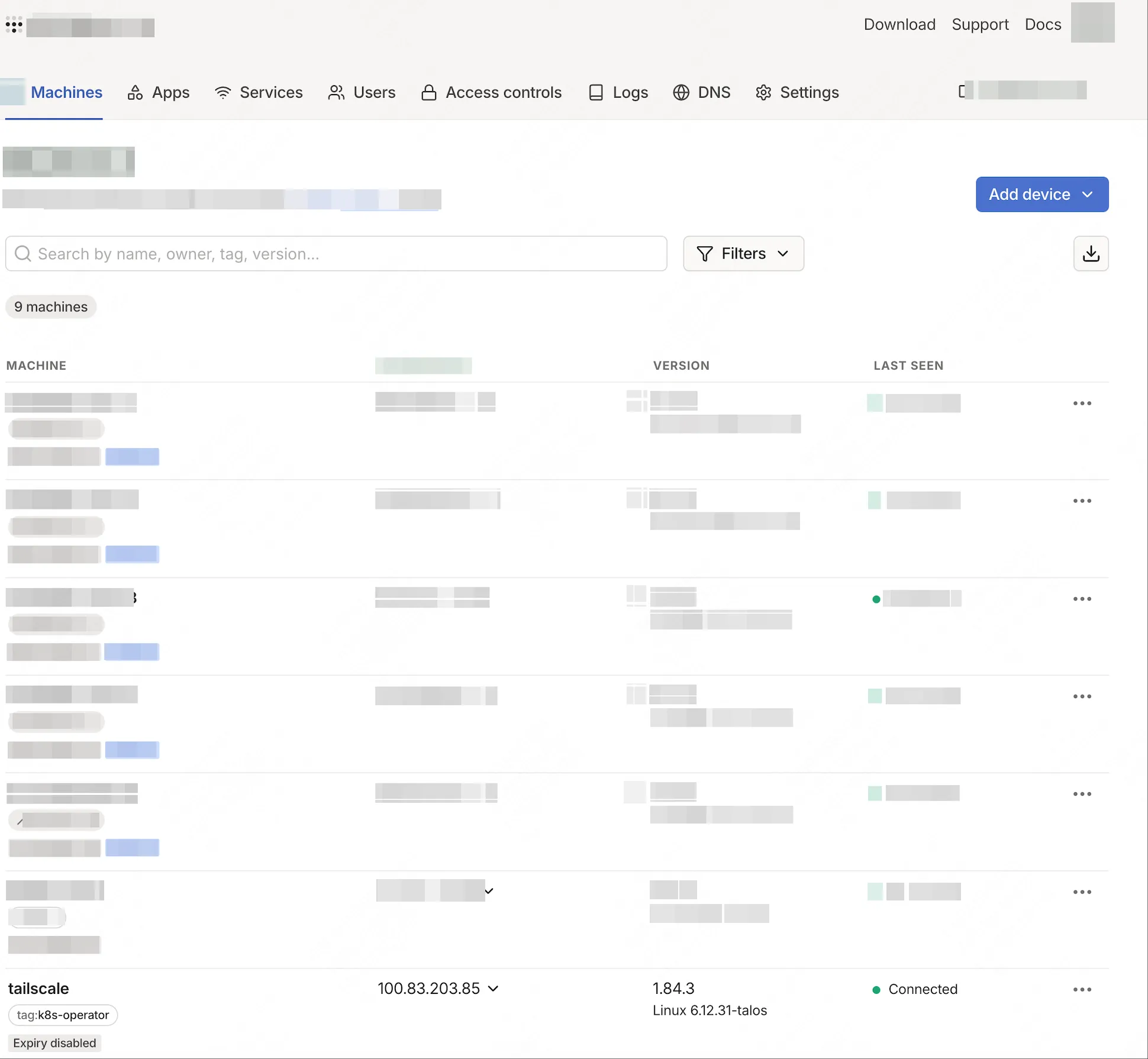Click the Services wifi icon
Image resolution: width=1148 pixels, height=1059 pixels.
pyautogui.click(x=223, y=92)
